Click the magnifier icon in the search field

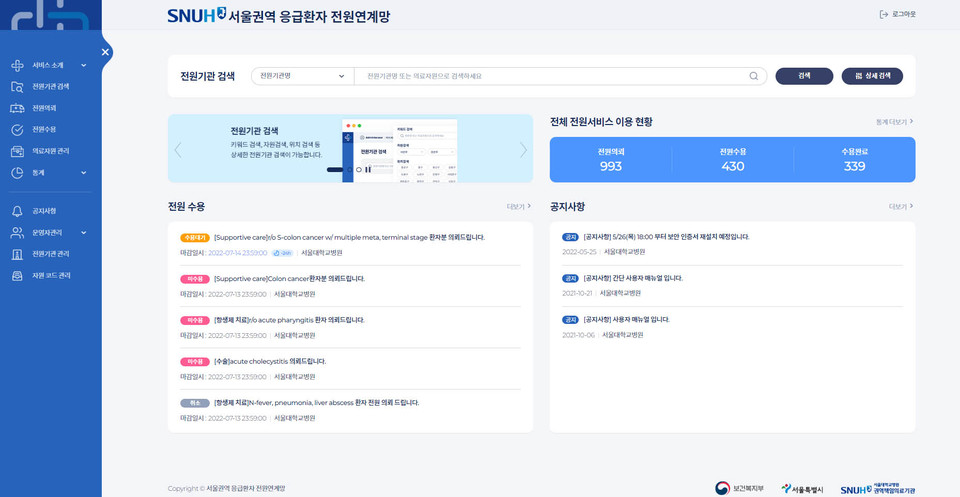point(754,77)
